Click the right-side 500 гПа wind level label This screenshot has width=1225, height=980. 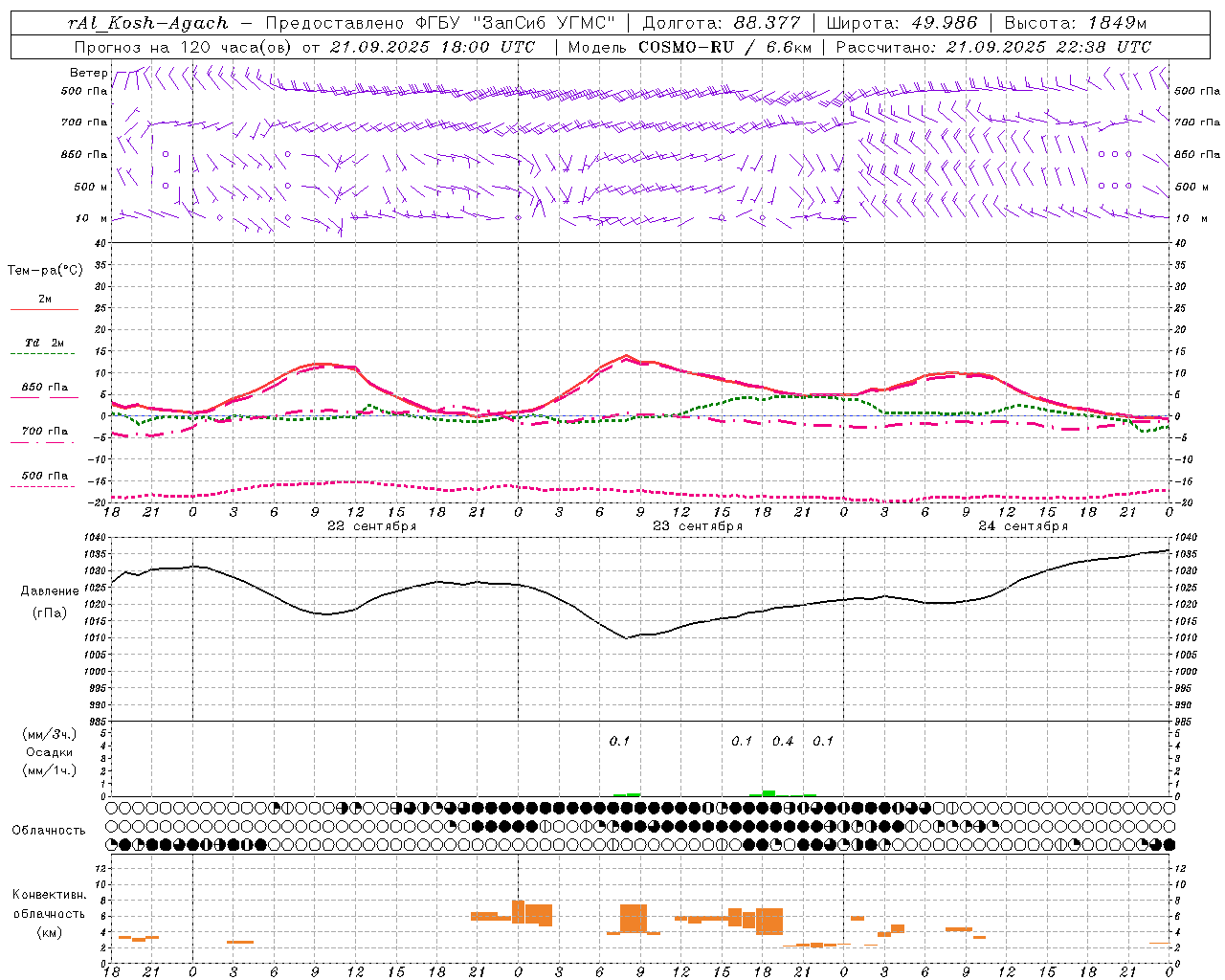tap(1197, 91)
